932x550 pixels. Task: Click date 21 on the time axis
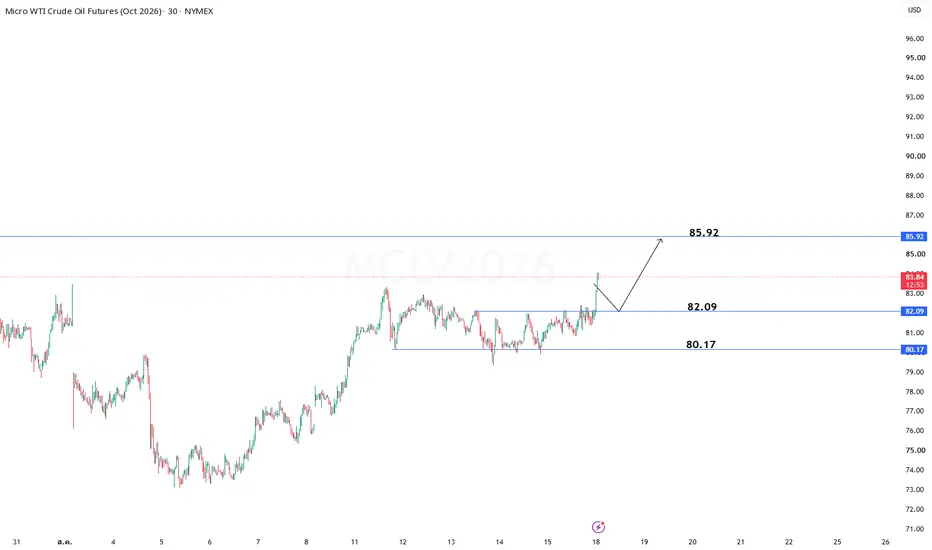741,542
